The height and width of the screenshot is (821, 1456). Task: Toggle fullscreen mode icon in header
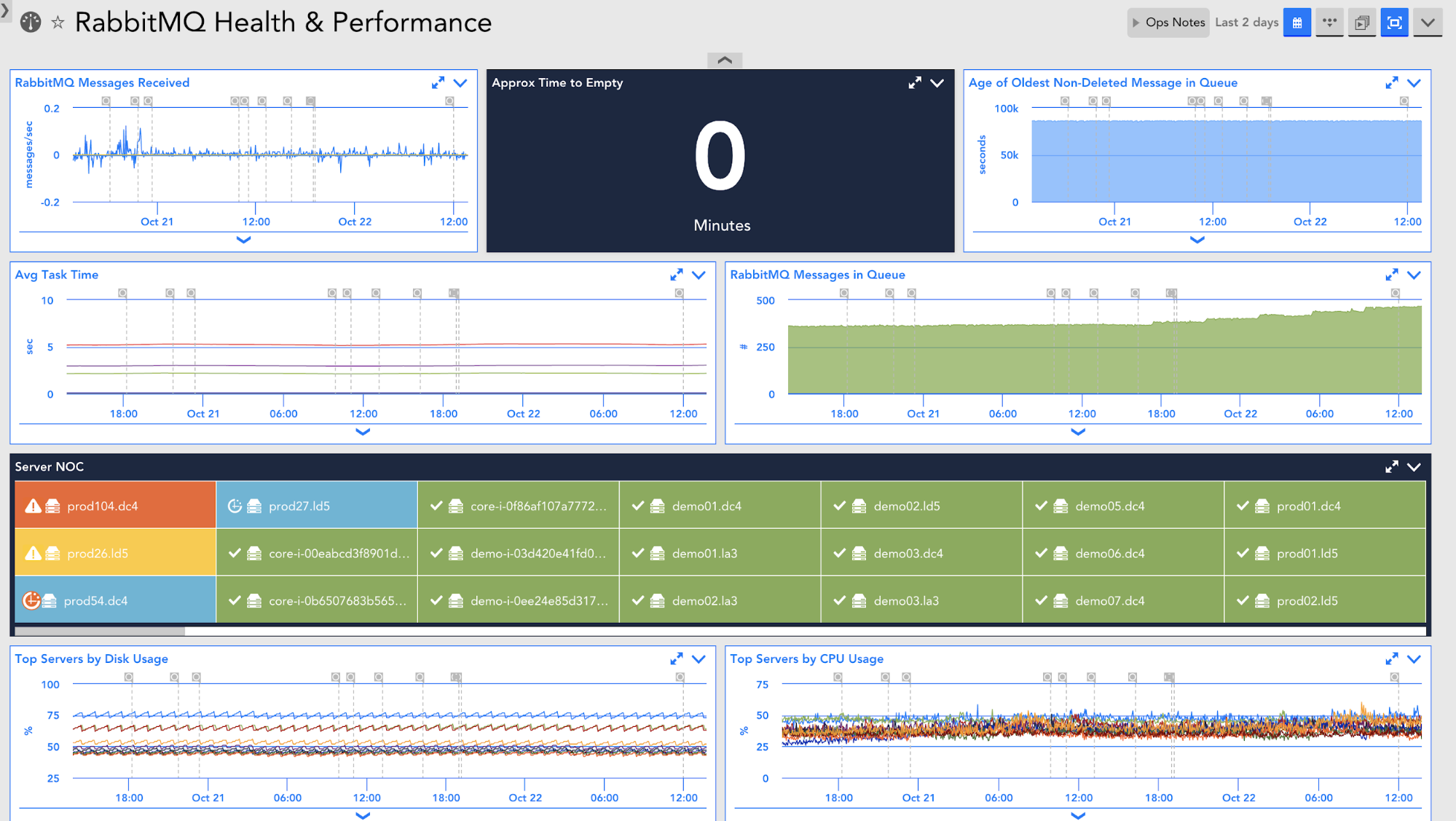point(1394,23)
